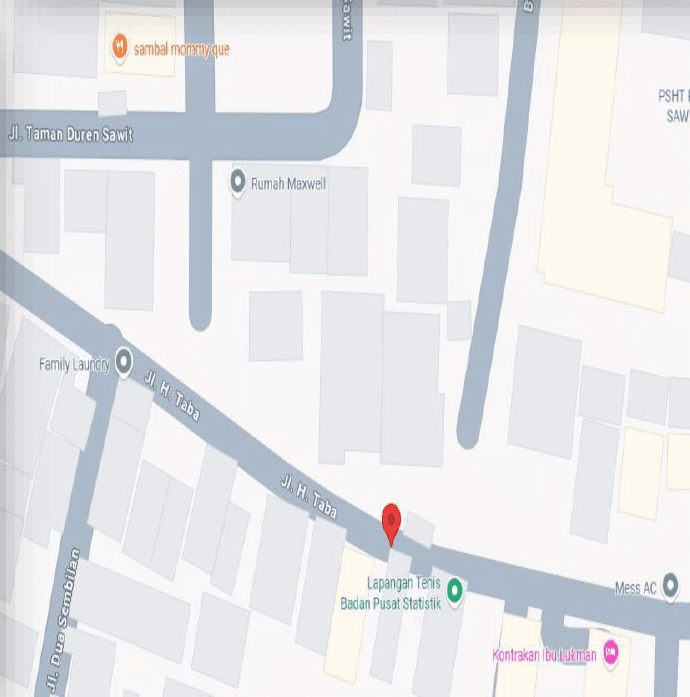Open the green Lapangan Tenis marker
The width and height of the screenshot is (690, 697).
(x=454, y=591)
